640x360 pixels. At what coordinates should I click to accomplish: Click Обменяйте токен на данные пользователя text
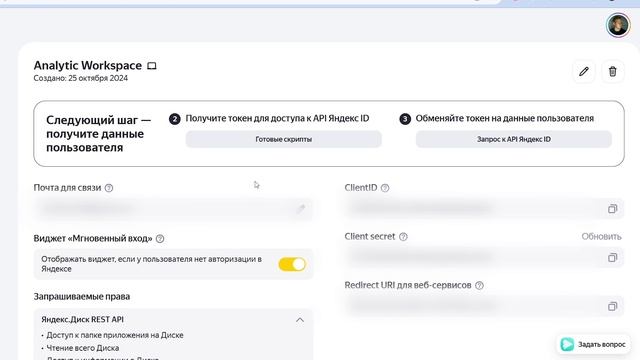coord(504,118)
